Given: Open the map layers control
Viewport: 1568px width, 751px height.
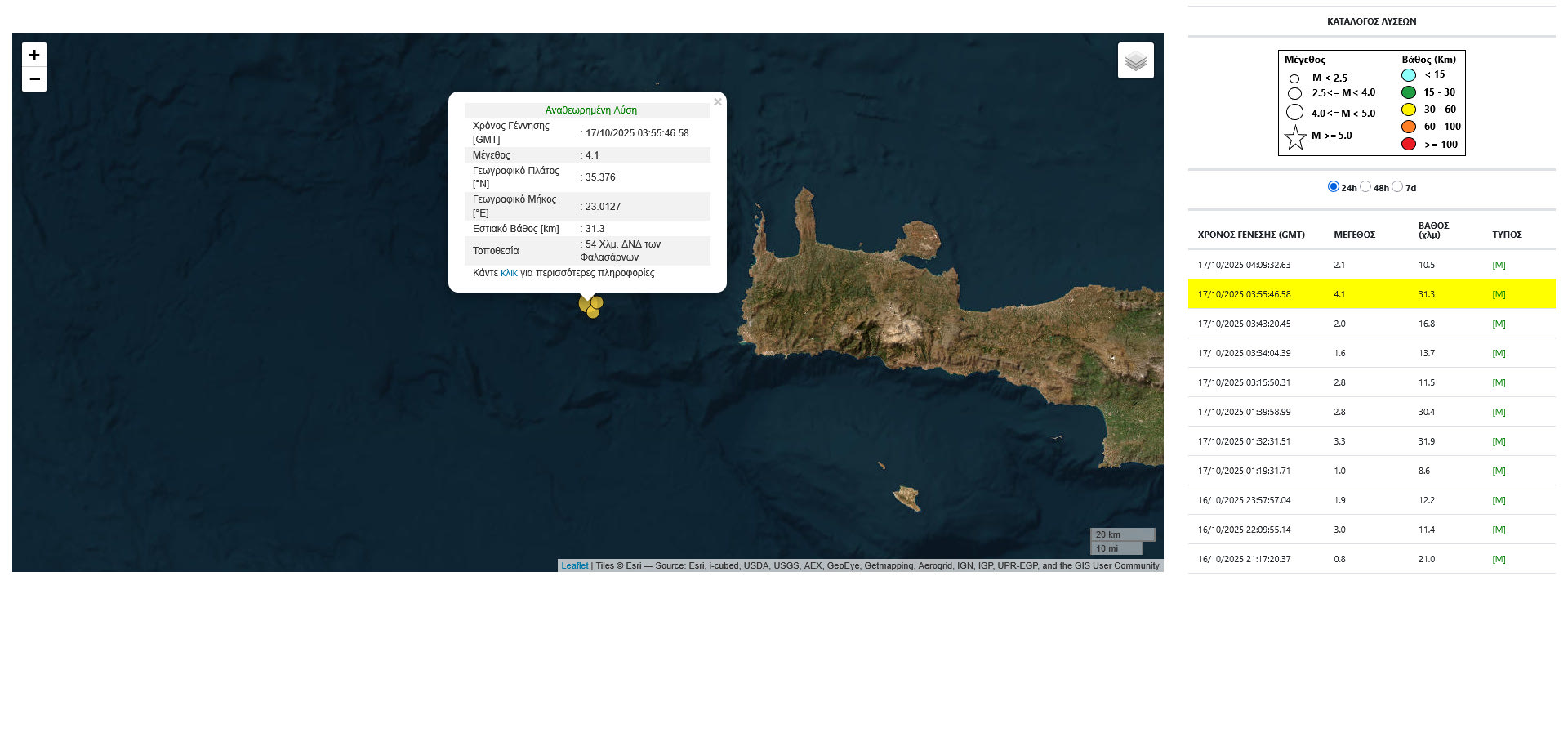Looking at the screenshot, I should (1135, 61).
